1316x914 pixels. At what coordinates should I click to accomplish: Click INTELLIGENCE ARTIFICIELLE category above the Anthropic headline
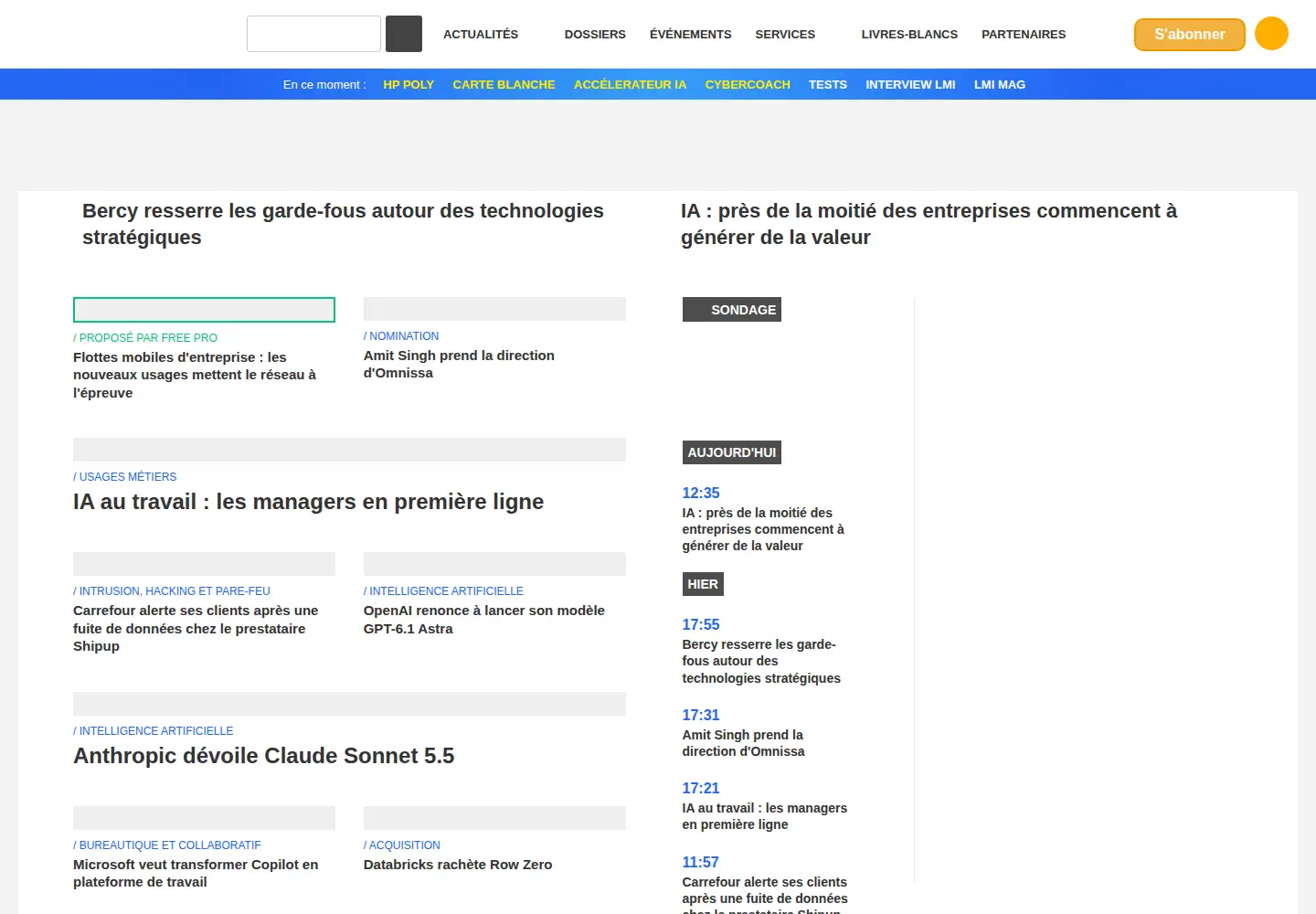coord(154,731)
